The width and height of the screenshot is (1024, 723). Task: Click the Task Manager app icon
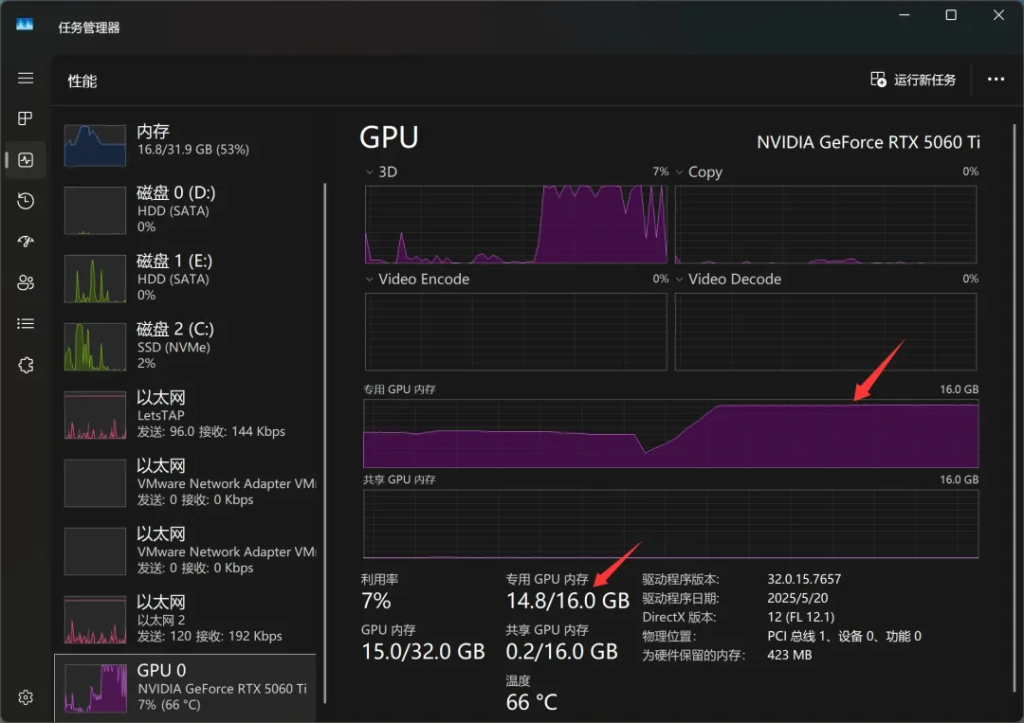coord(25,25)
